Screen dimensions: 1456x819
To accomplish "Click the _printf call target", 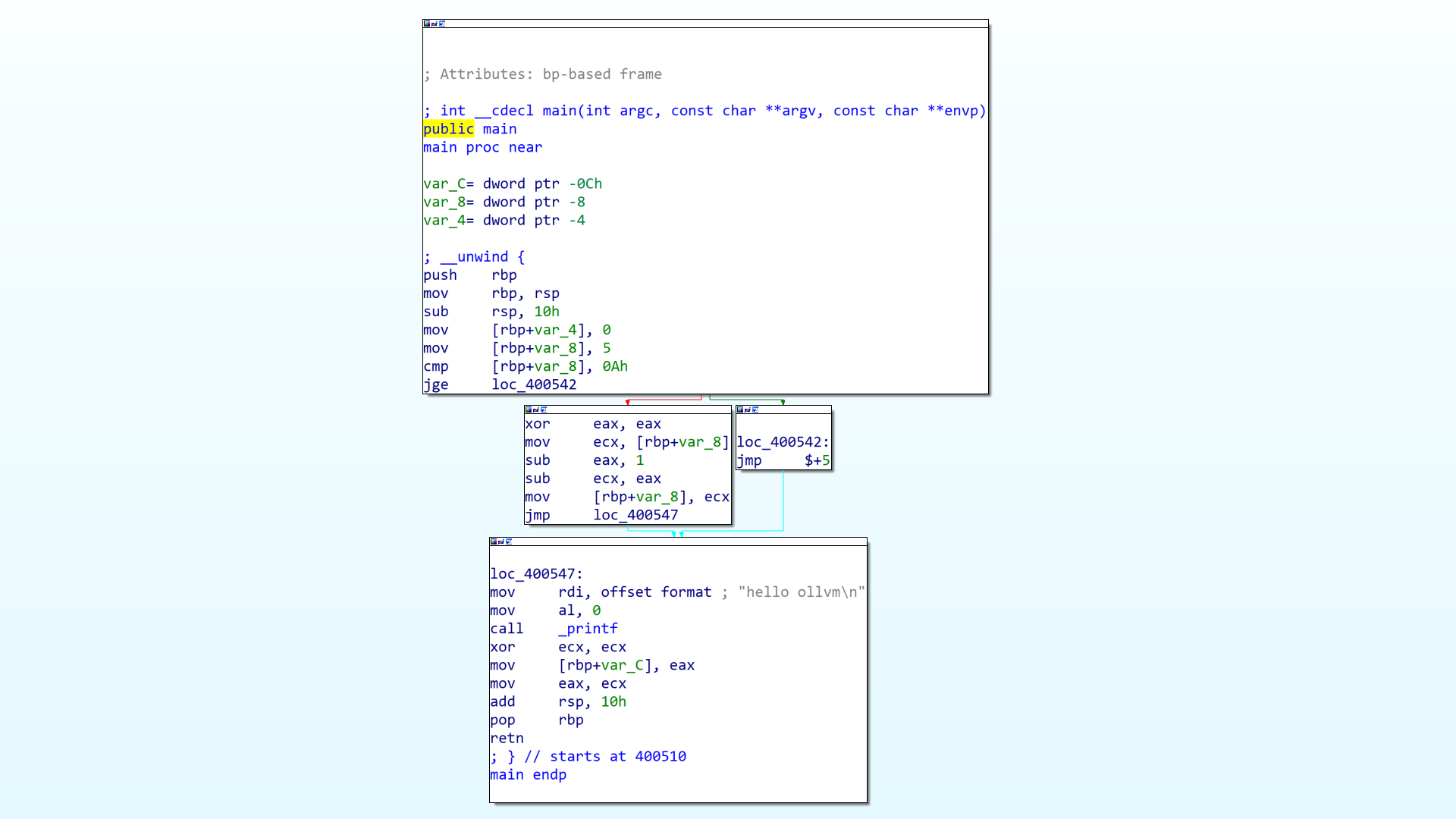I will pyautogui.click(x=588, y=629).
